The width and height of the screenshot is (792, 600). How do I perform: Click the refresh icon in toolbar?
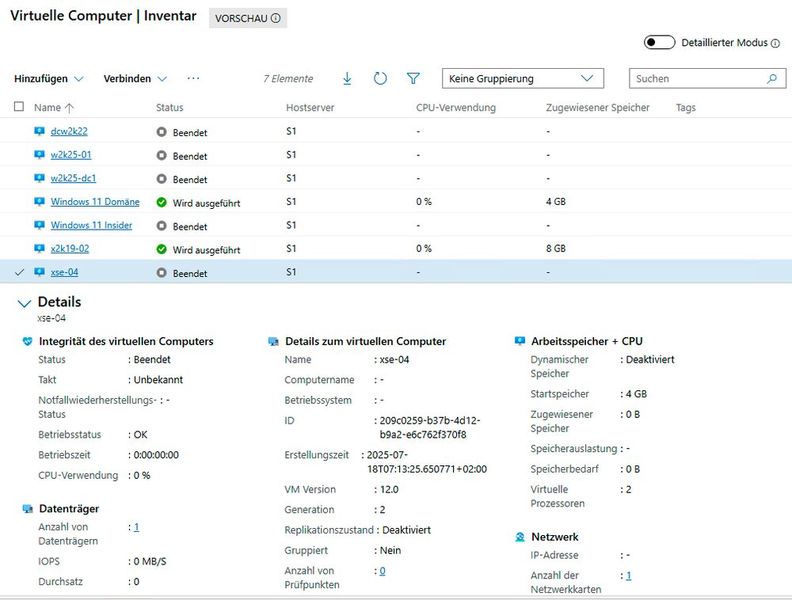click(380, 79)
